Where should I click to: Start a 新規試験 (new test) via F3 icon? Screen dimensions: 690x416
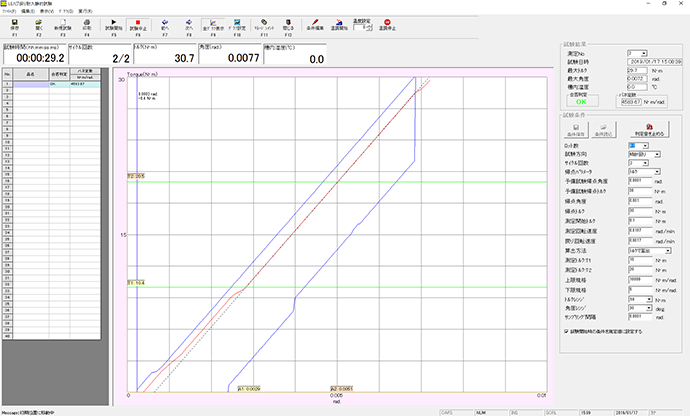[63, 22]
